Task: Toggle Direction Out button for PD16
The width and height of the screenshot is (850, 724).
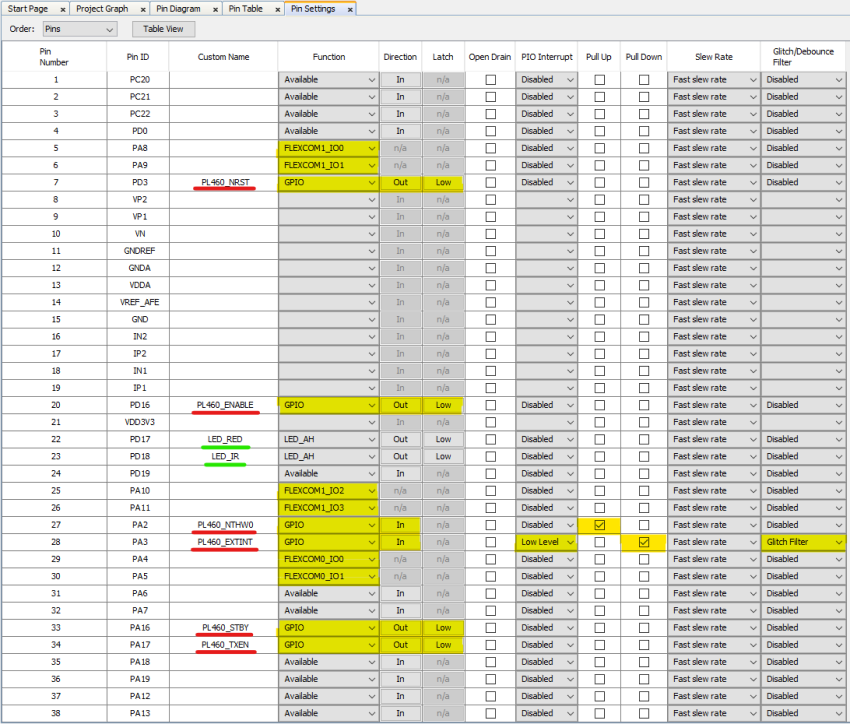Action: (401, 405)
